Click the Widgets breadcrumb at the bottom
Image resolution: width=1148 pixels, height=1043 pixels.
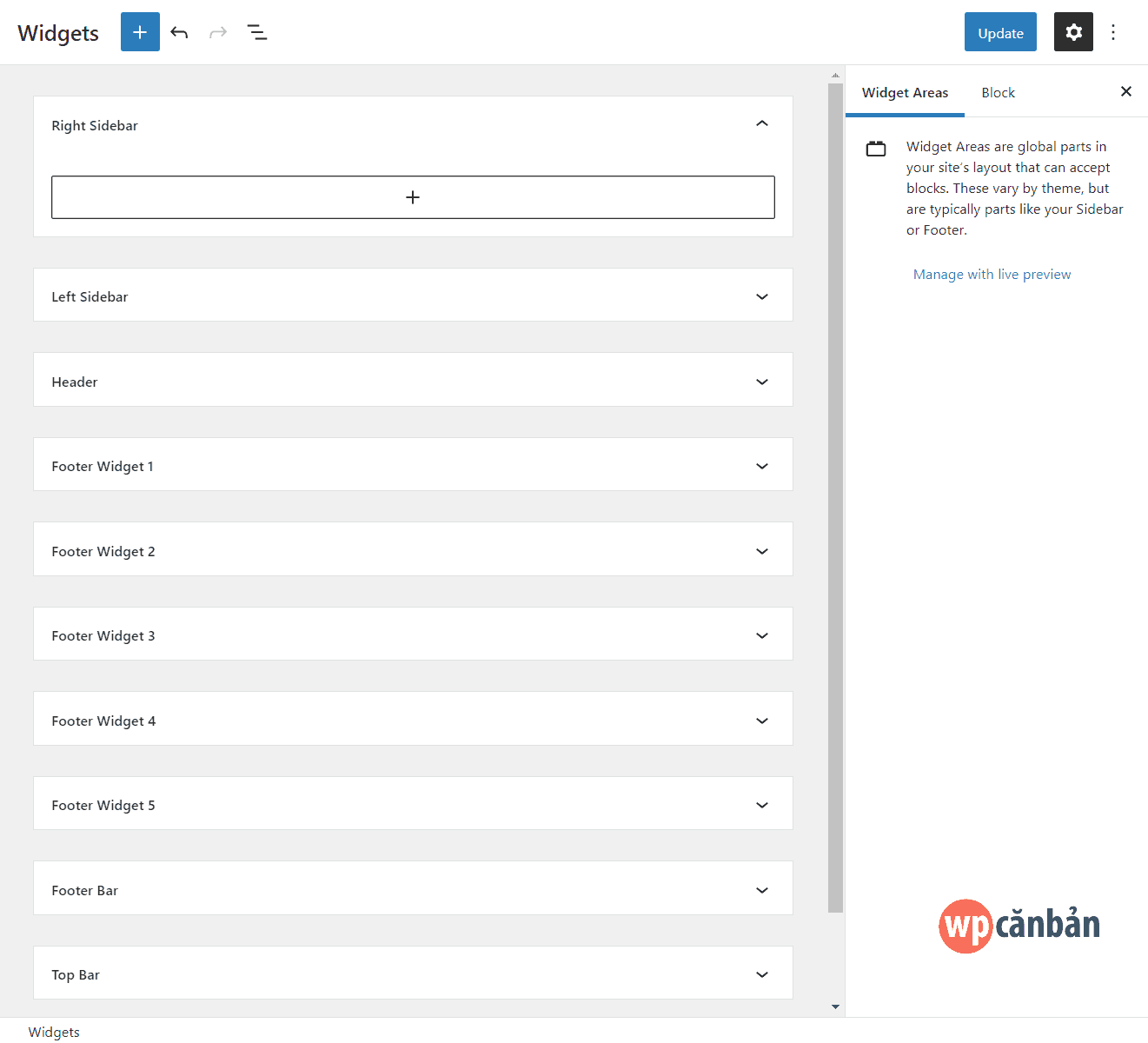(x=54, y=1032)
